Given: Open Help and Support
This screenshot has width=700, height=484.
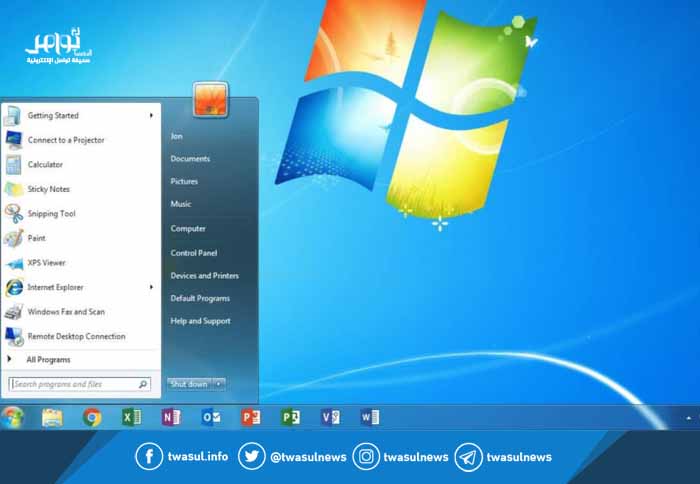Looking at the screenshot, I should coord(200,321).
